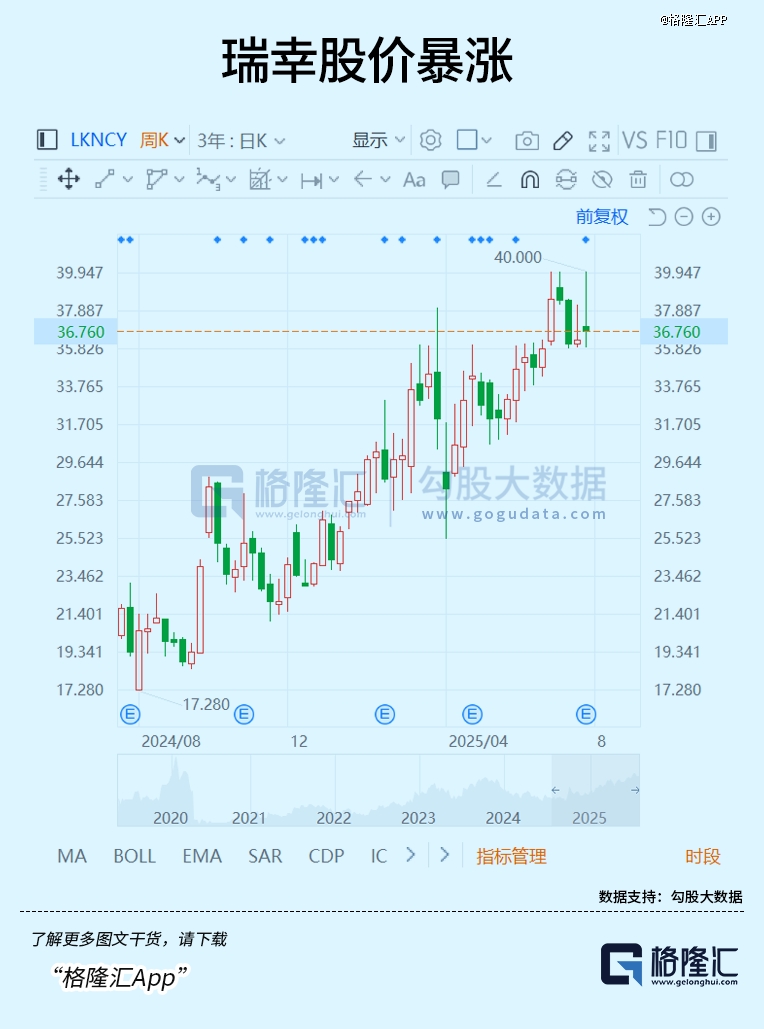The width and height of the screenshot is (764, 1029).
Task: Toggle the left sidebar panel
Action: 47,140
